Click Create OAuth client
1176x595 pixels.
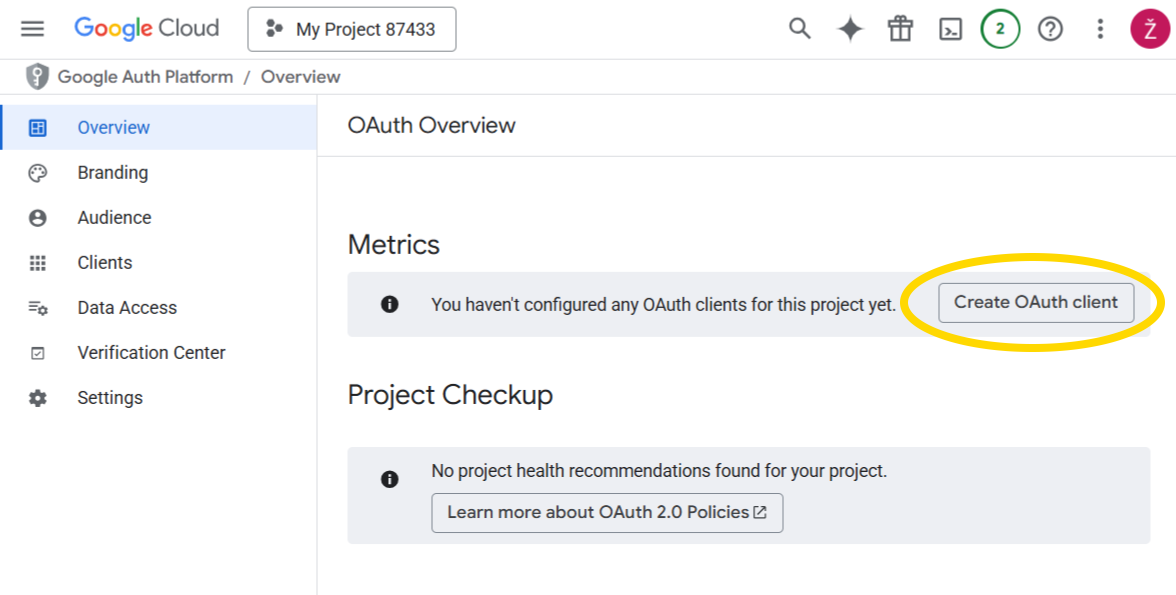(1036, 302)
